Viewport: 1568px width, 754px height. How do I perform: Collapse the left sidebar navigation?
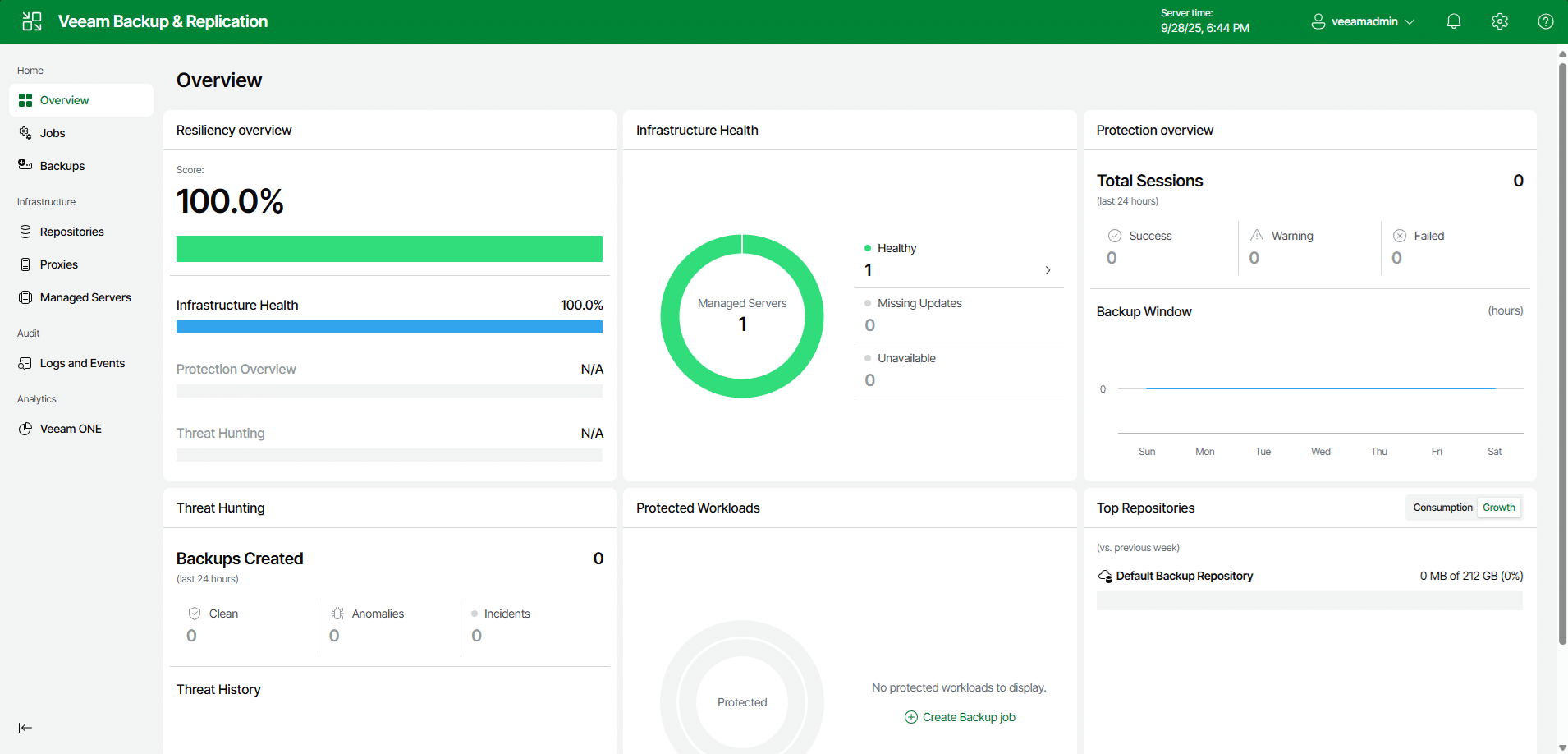[25, 728]
